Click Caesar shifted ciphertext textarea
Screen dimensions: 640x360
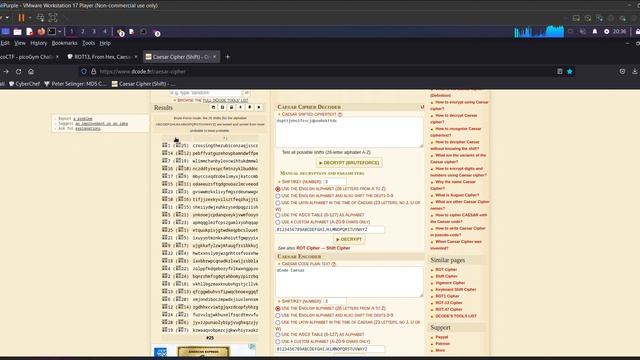click(349, 132)
